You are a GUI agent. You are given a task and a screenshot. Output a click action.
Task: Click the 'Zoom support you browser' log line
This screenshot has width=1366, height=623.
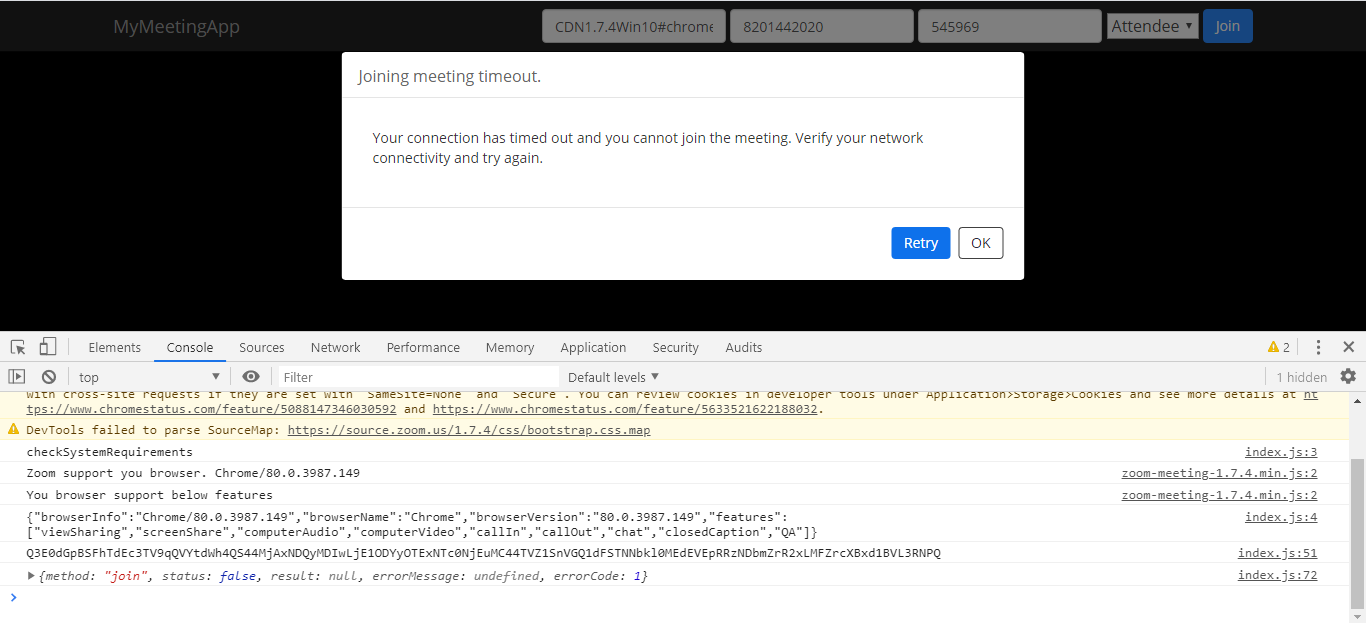point(193,473)
